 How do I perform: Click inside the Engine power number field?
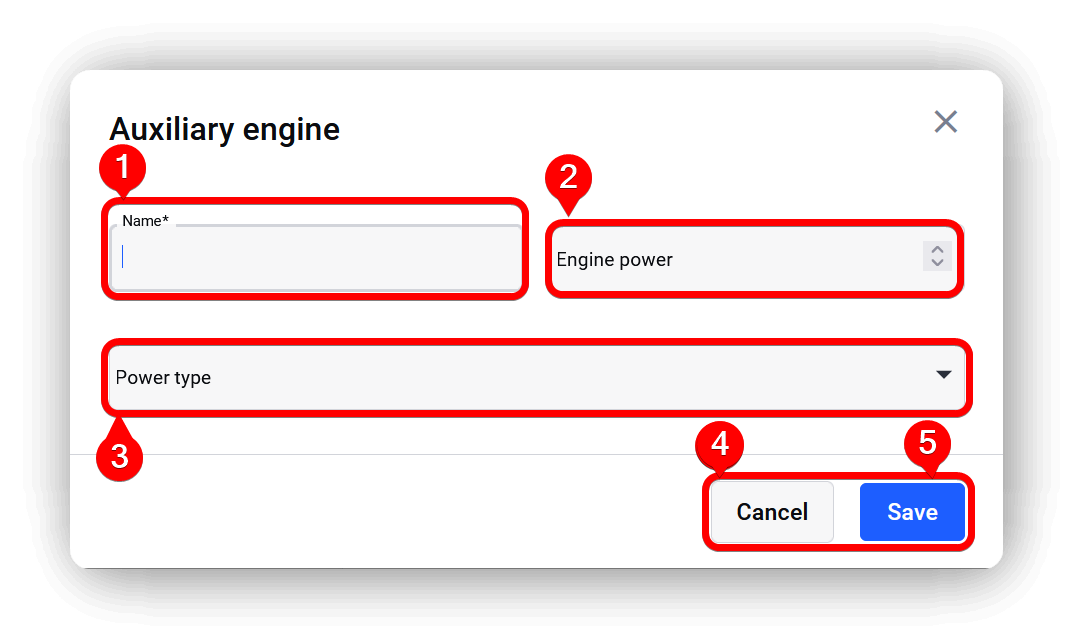(x=754, y=259)
